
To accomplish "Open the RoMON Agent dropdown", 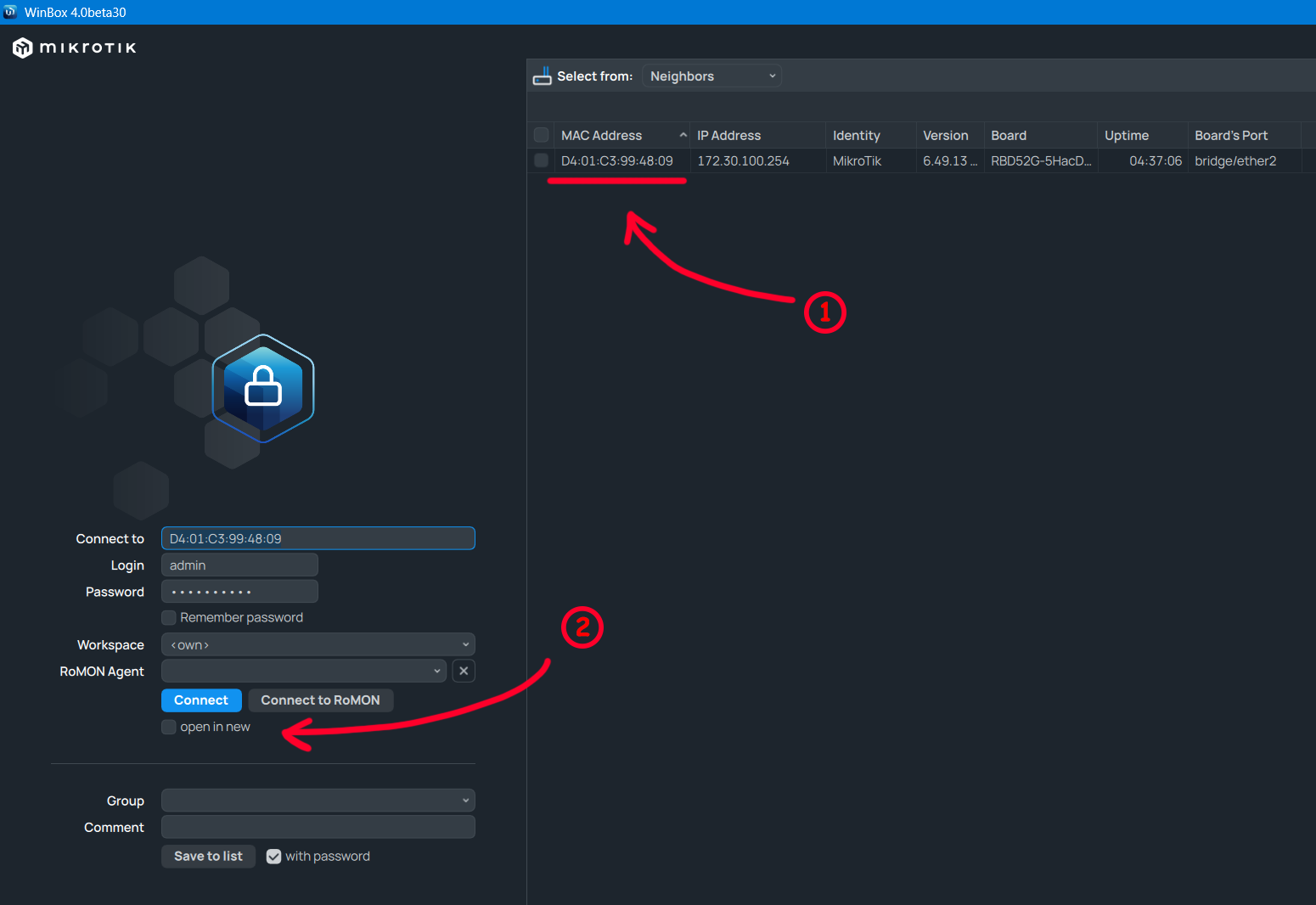I will (303, 671).
